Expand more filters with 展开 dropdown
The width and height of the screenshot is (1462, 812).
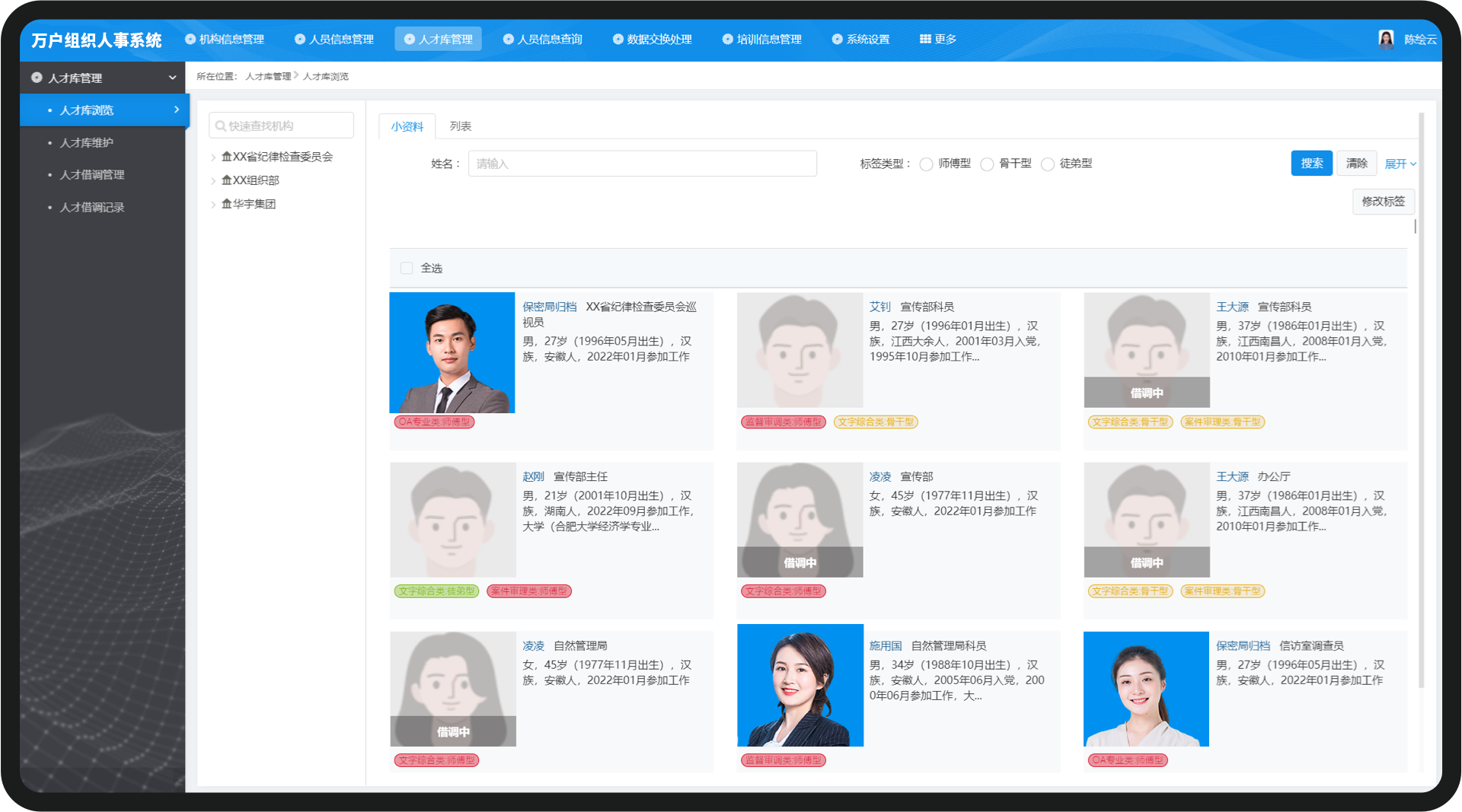coord(1400,164)
